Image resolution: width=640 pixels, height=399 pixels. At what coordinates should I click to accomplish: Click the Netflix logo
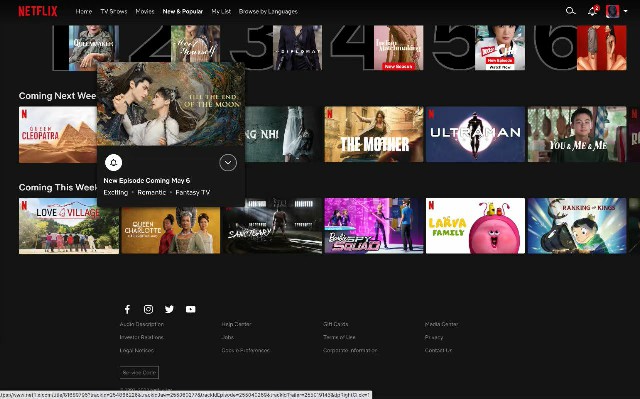tap(38, 11)
